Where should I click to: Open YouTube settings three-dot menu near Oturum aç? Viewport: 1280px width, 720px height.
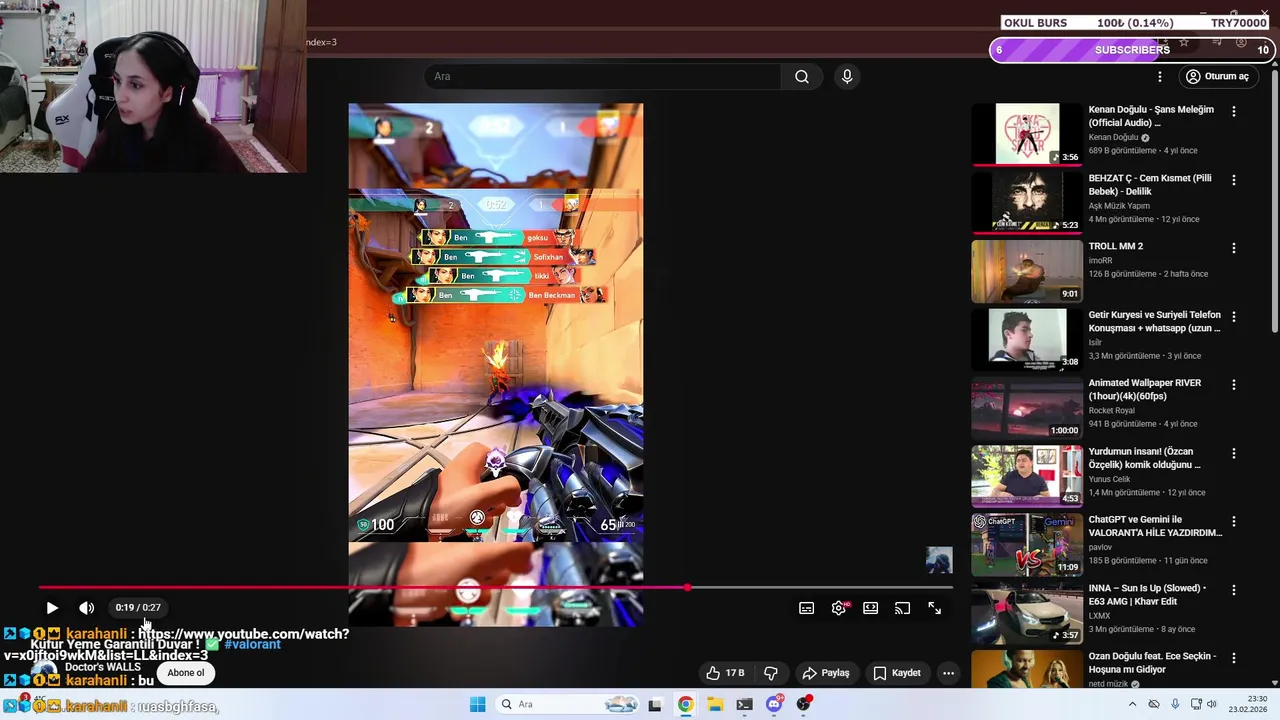1160,77
